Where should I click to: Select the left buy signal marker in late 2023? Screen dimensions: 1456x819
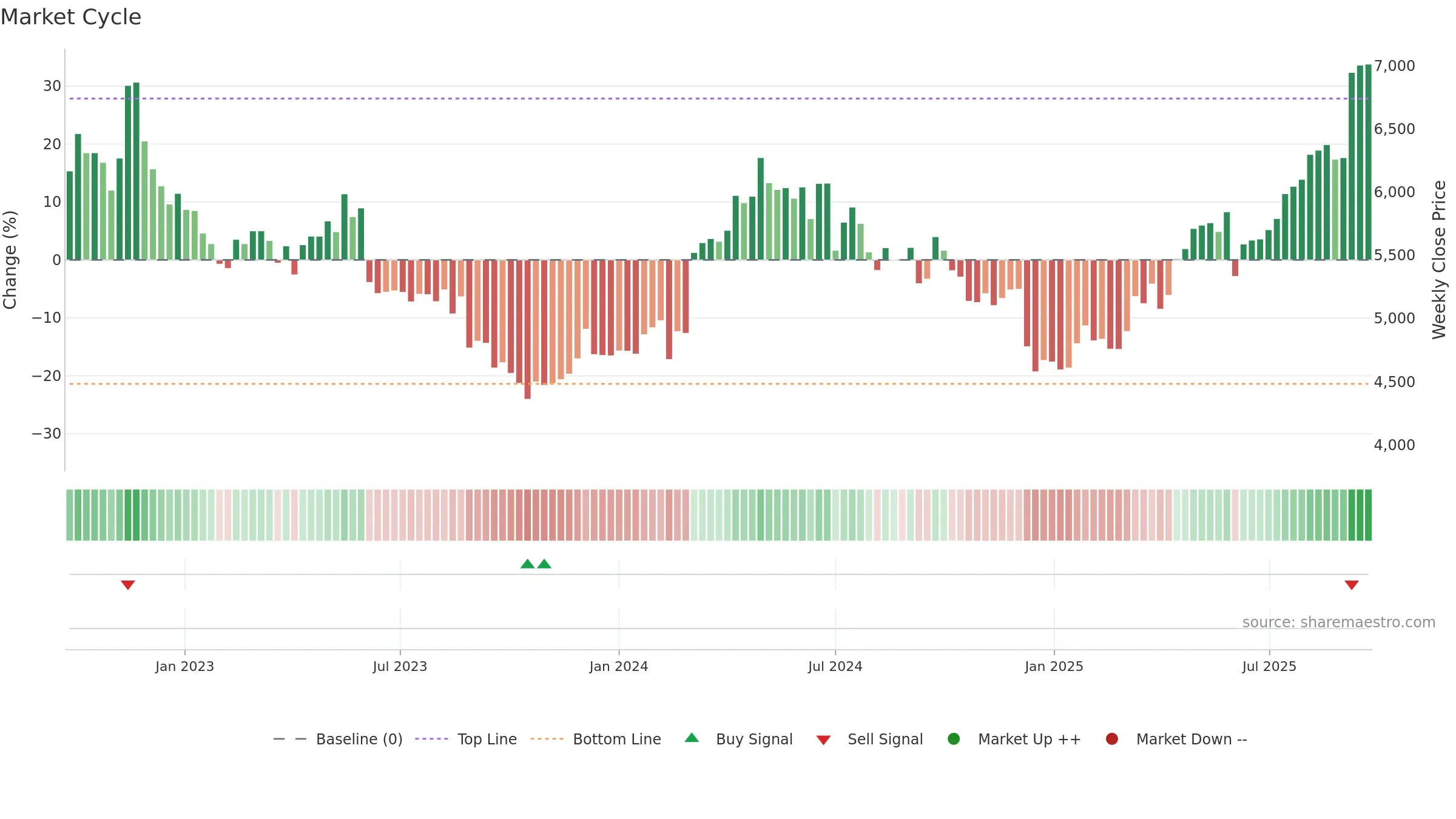click(528, 564)
